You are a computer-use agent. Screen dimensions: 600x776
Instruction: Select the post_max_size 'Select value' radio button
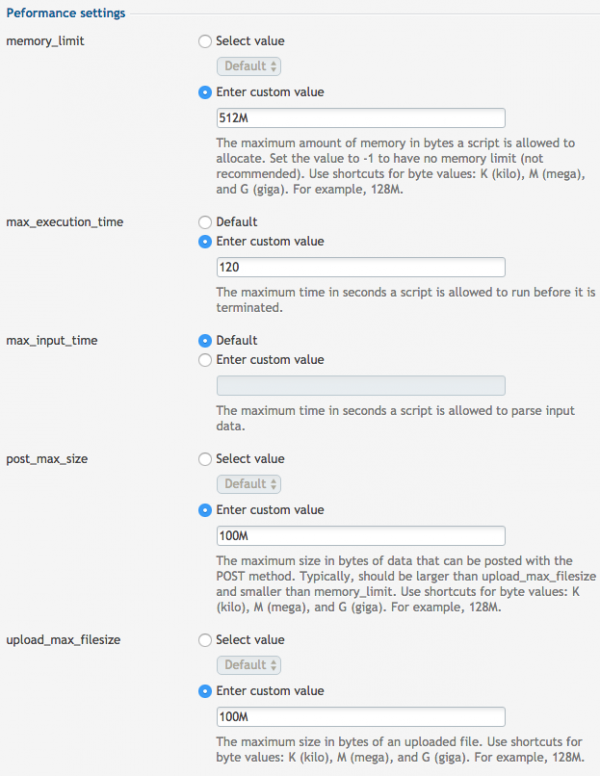(205, 459)
